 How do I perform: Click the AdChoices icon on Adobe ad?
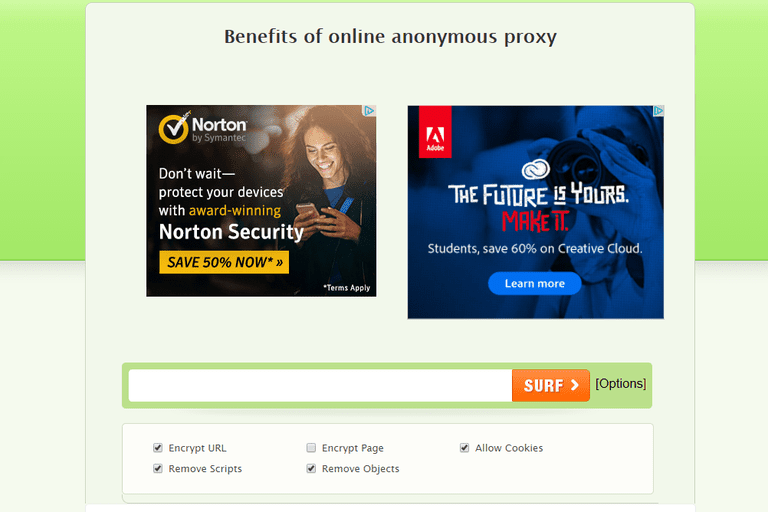click(658, 111)
